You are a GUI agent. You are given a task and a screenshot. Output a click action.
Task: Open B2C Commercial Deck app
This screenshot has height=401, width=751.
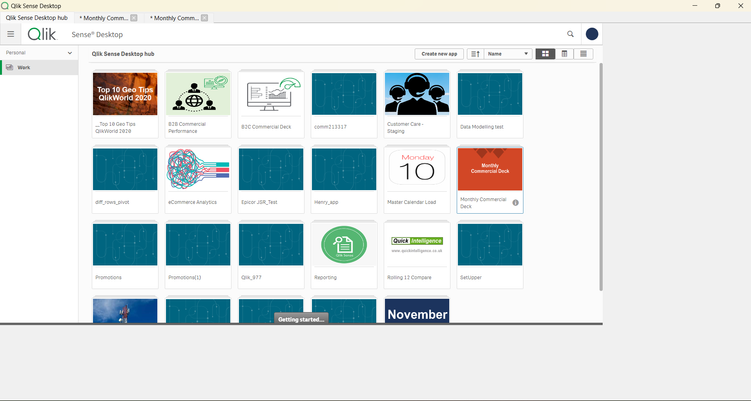pos(271,104)
